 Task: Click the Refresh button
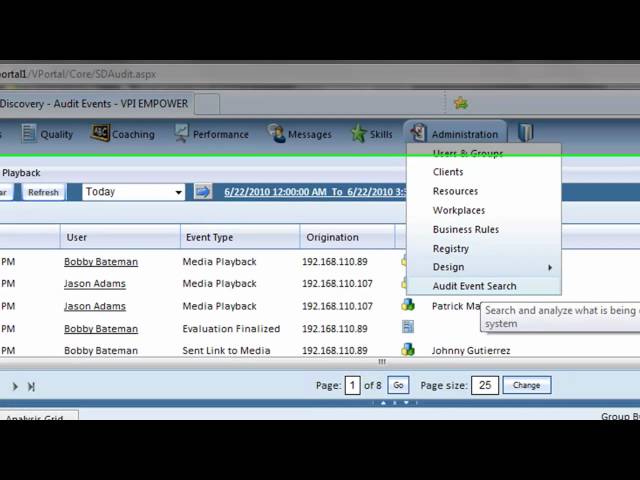[x=43, y=192]
